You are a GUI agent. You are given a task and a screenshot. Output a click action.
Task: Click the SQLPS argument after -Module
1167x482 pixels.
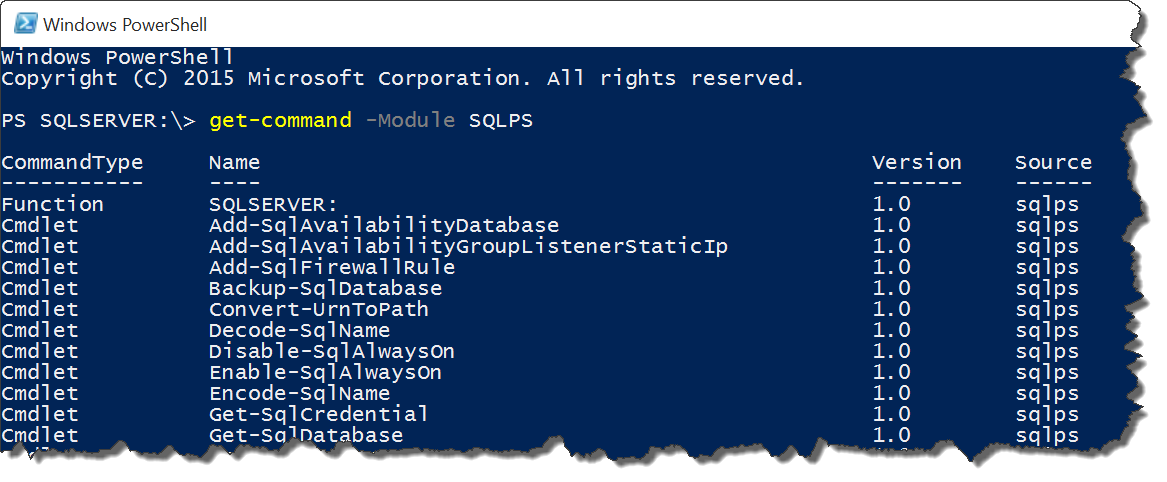[501, 120]
